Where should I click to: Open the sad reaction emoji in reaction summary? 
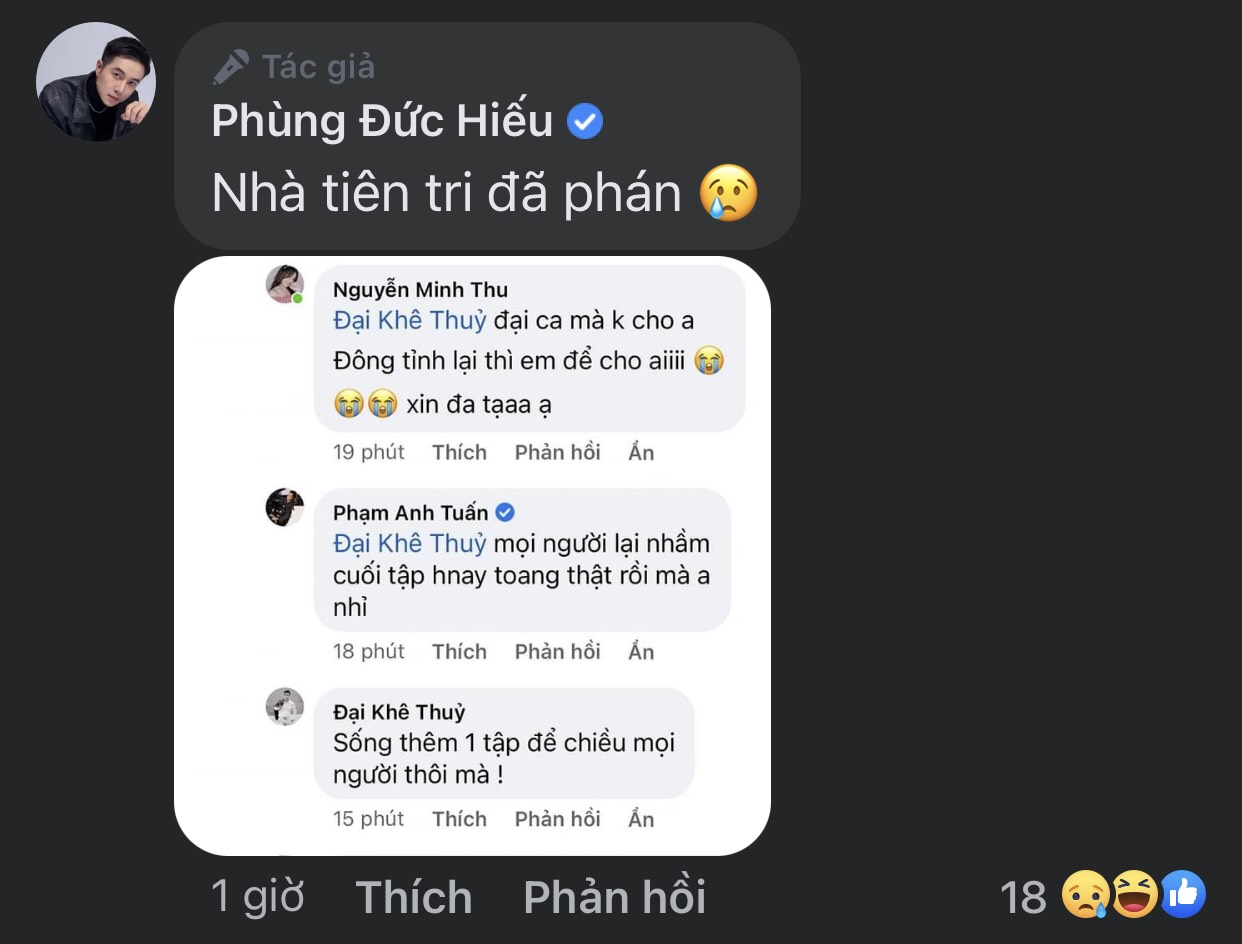[x=1086, y=895]
